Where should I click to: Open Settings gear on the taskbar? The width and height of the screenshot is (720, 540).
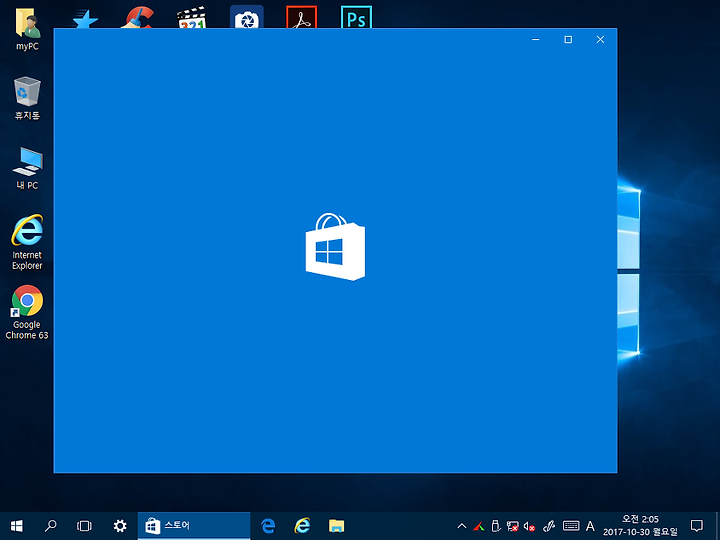coord(120,526)
